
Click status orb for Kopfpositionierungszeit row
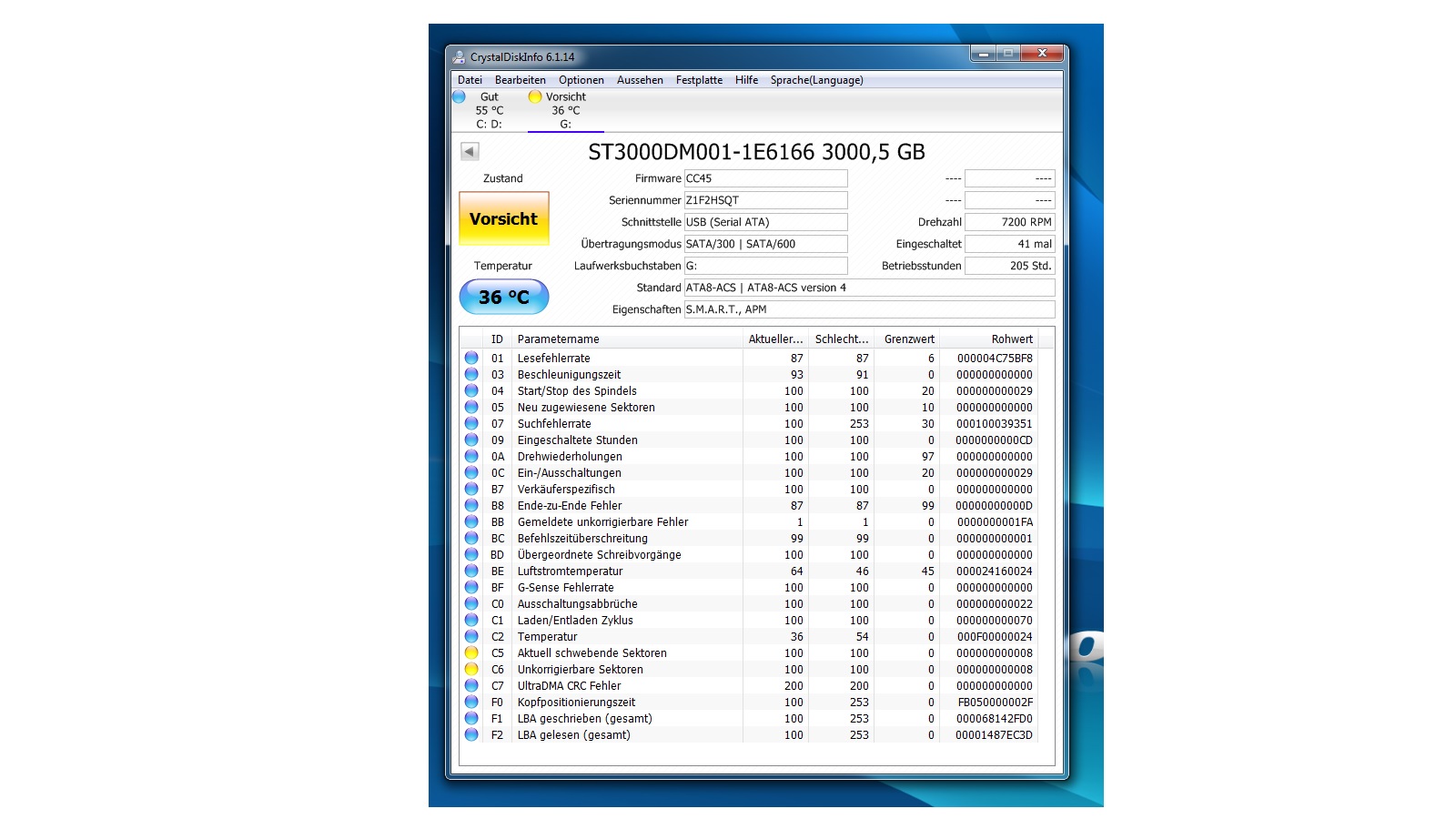click(471, 702)
